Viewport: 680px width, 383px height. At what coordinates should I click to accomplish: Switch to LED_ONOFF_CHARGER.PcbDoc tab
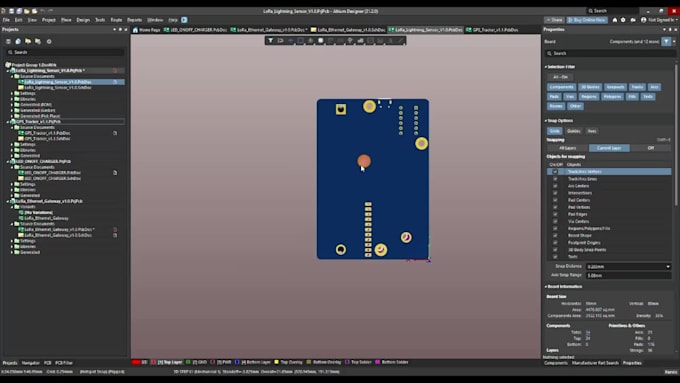coord(195,30)
